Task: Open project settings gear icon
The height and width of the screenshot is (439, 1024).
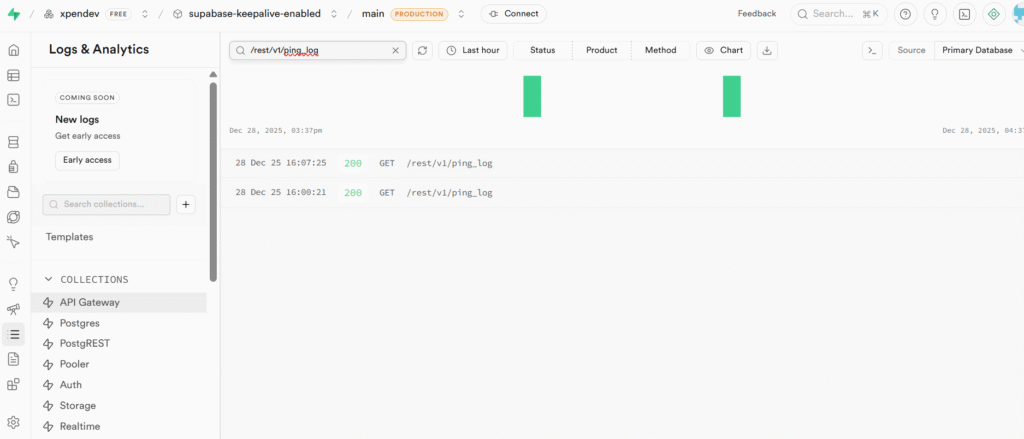Action: point(14,423)
